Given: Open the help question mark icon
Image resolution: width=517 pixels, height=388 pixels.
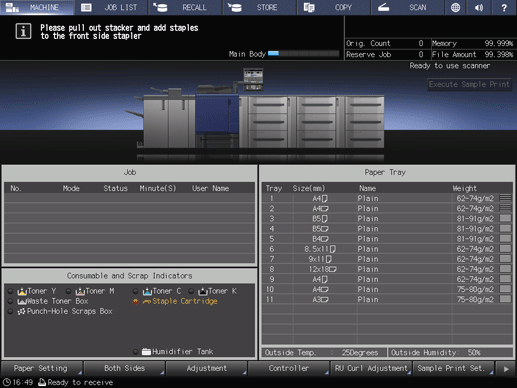Looking at the screenshot, I should (x=504, y=7).
